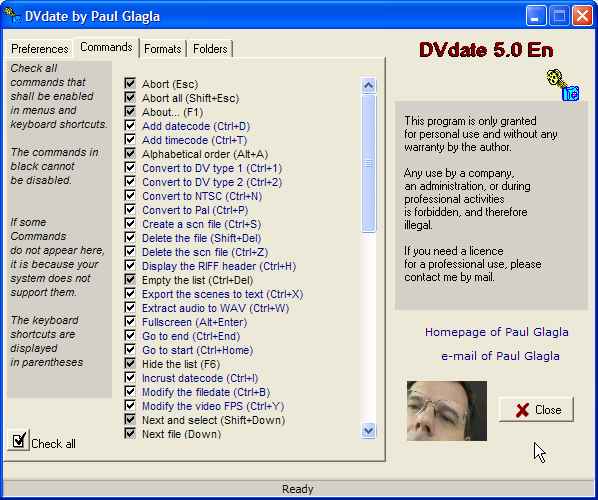The height and width of the screenshot is (500, 598).
Task: Uncheck Add timecode (Ctrl+T)
Action: click(130, 139)
